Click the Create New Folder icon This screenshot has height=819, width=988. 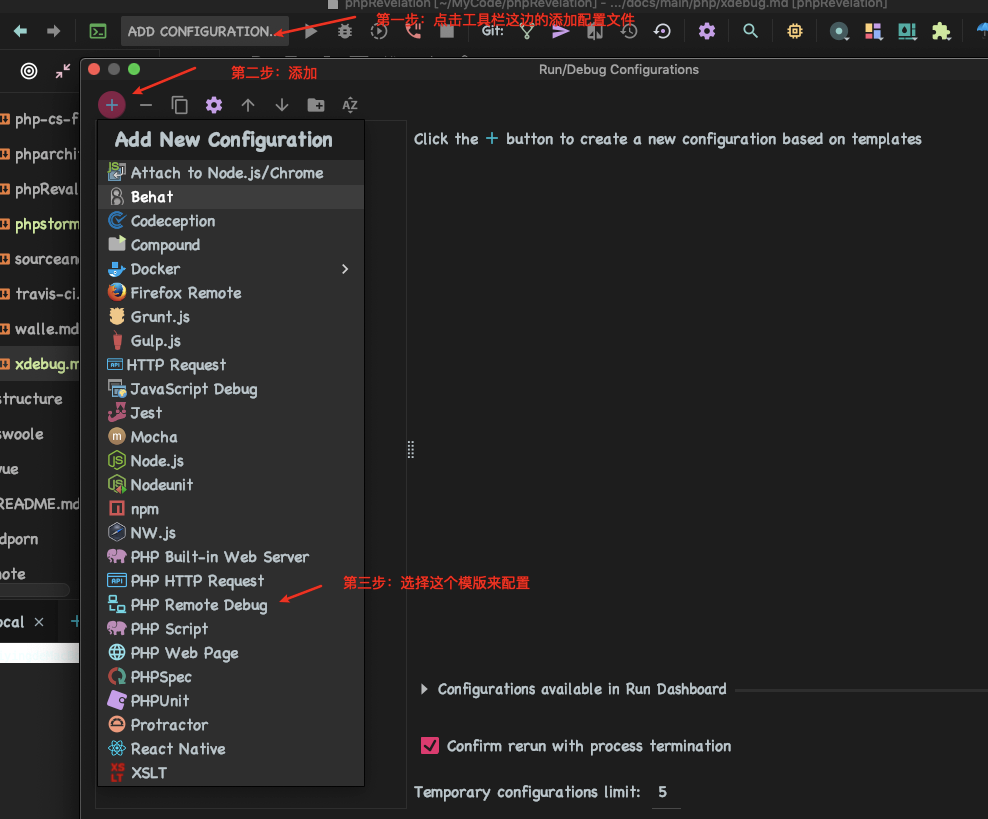(316, 105)
